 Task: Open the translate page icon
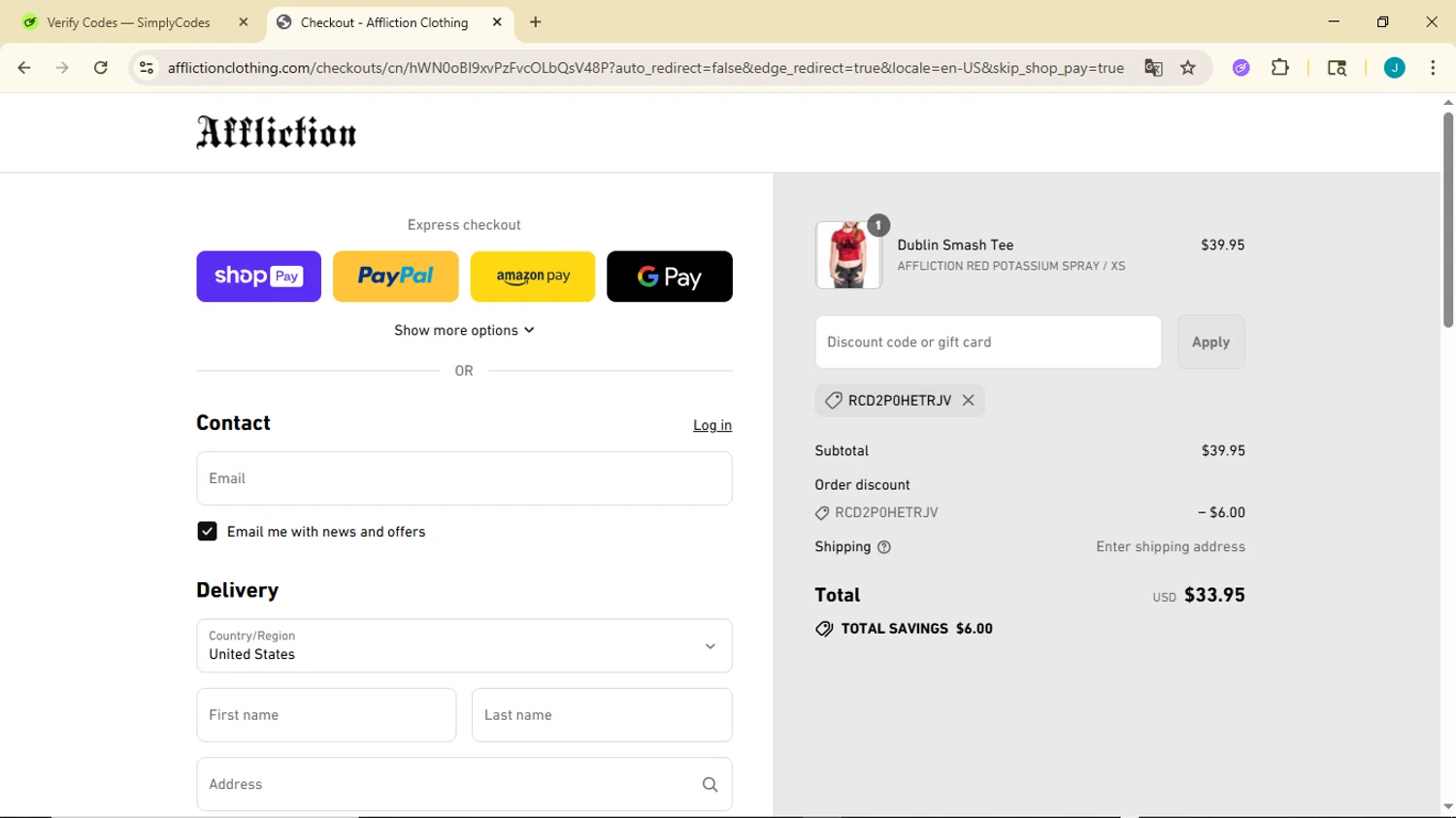click(x=1153, y=68)
